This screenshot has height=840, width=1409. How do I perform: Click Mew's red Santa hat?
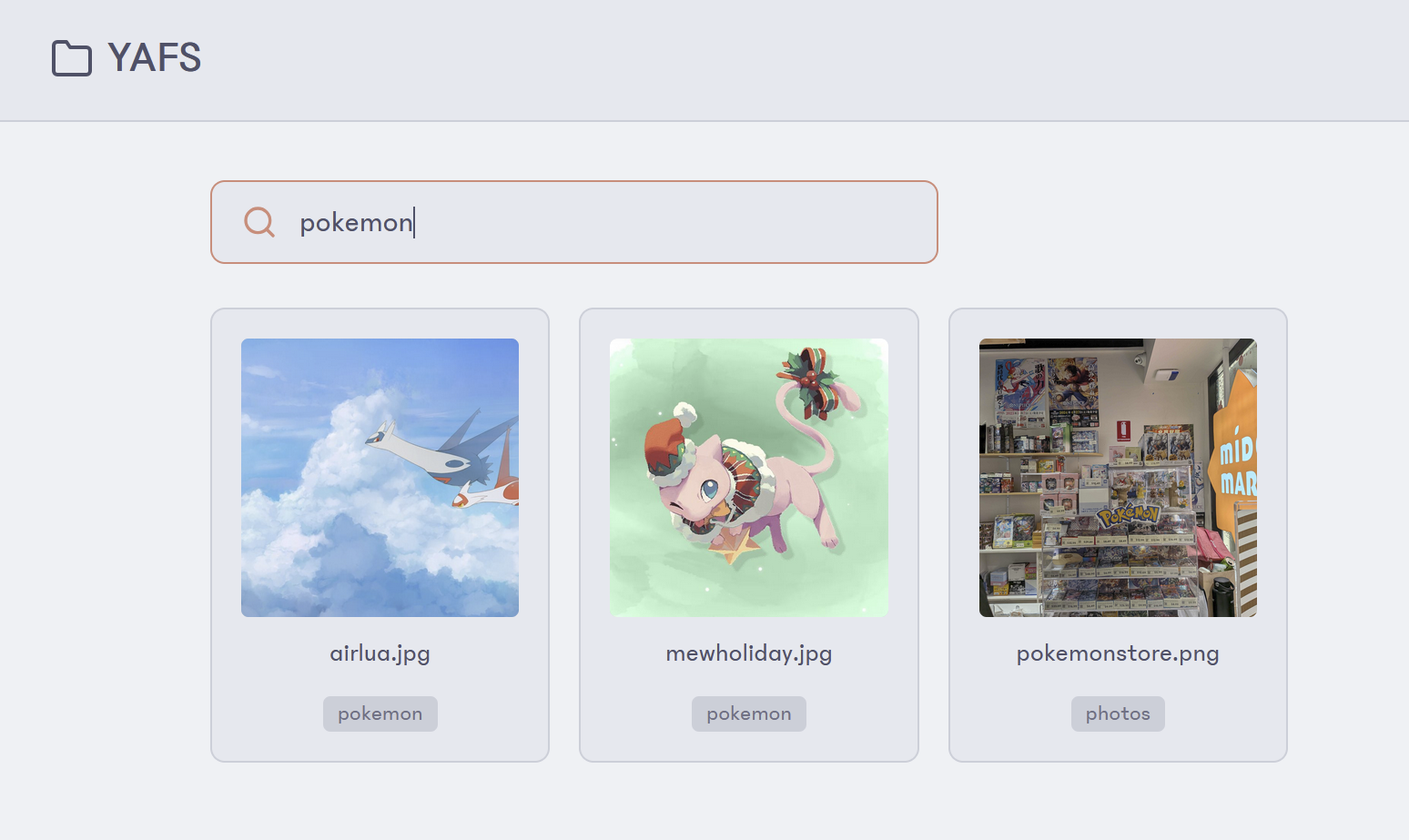670,445
